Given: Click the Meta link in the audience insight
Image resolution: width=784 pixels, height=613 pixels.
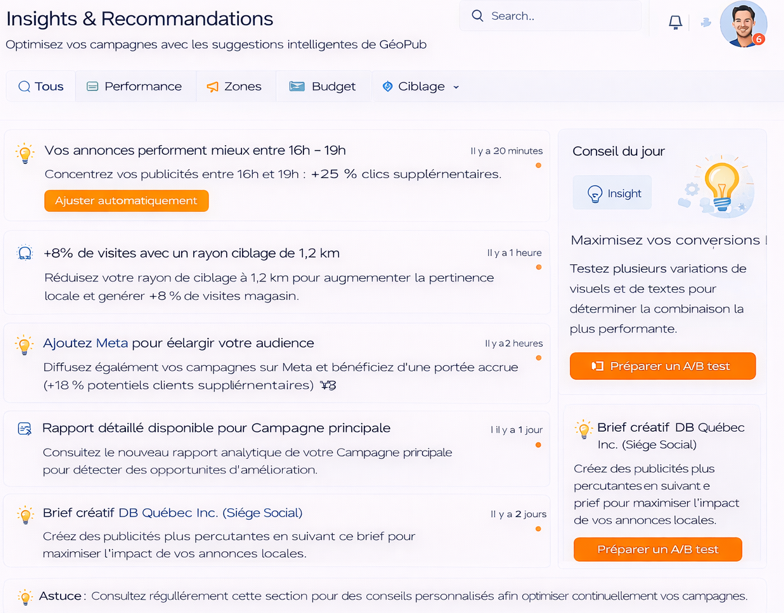Looking at the screenshot, I should (x=112, y=343).
